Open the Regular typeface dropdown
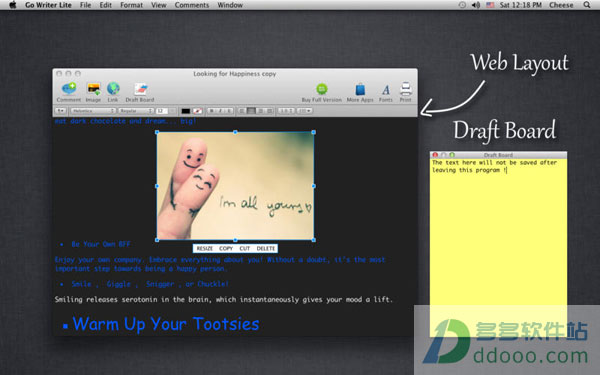Screen dimensions: 600x375 pos(136,111)
